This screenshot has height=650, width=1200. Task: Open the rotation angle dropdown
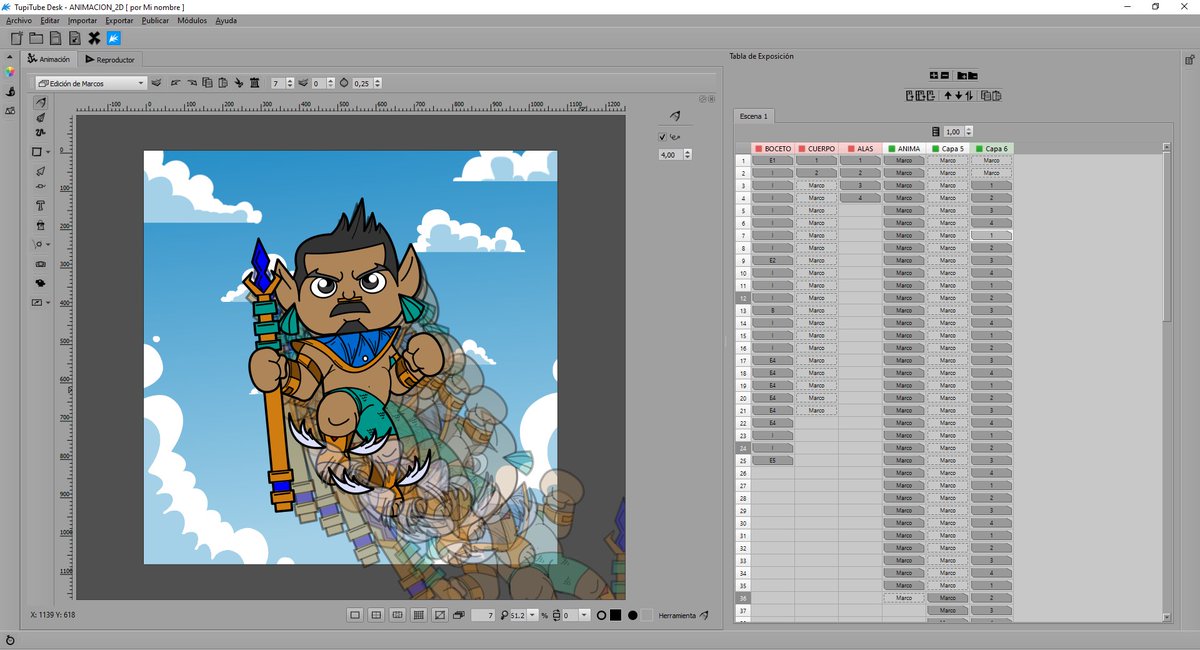[585, 615]
